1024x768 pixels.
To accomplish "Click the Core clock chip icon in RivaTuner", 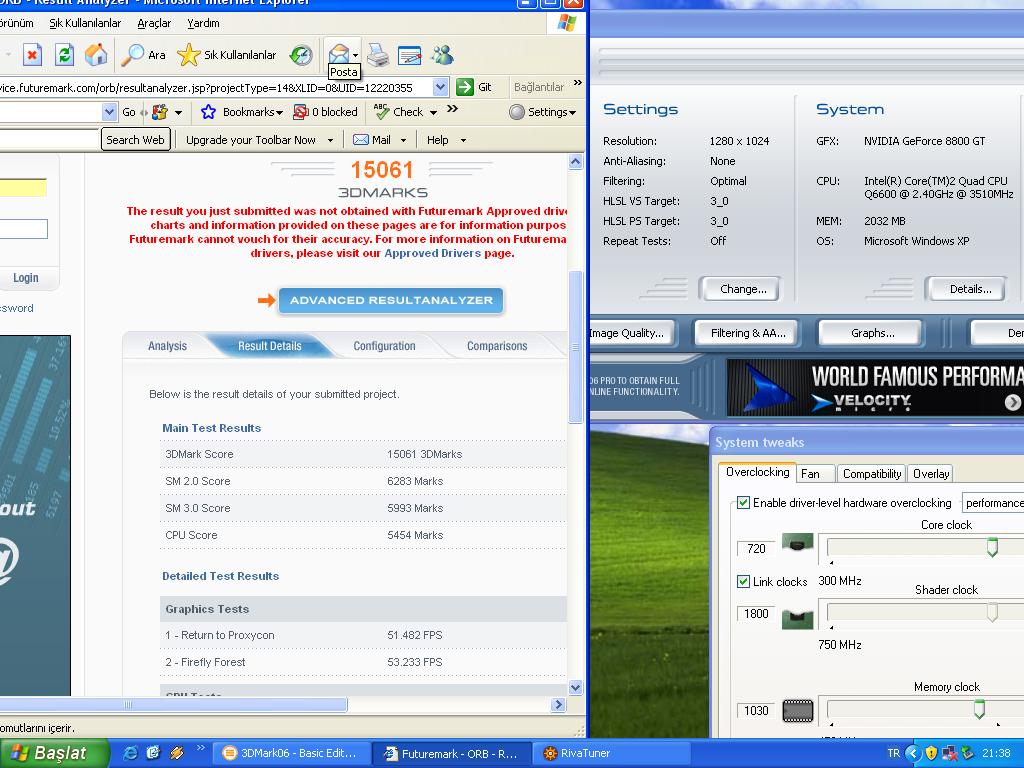I will tap(797, 543).
